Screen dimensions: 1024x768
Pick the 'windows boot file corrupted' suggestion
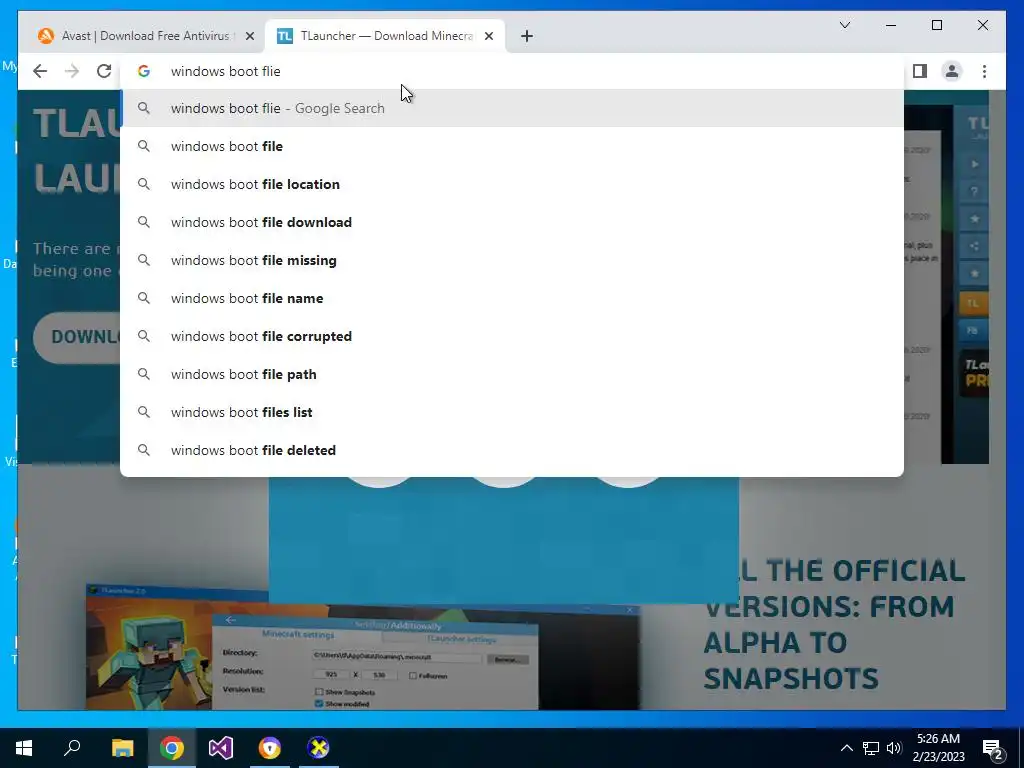coord(512,336)
